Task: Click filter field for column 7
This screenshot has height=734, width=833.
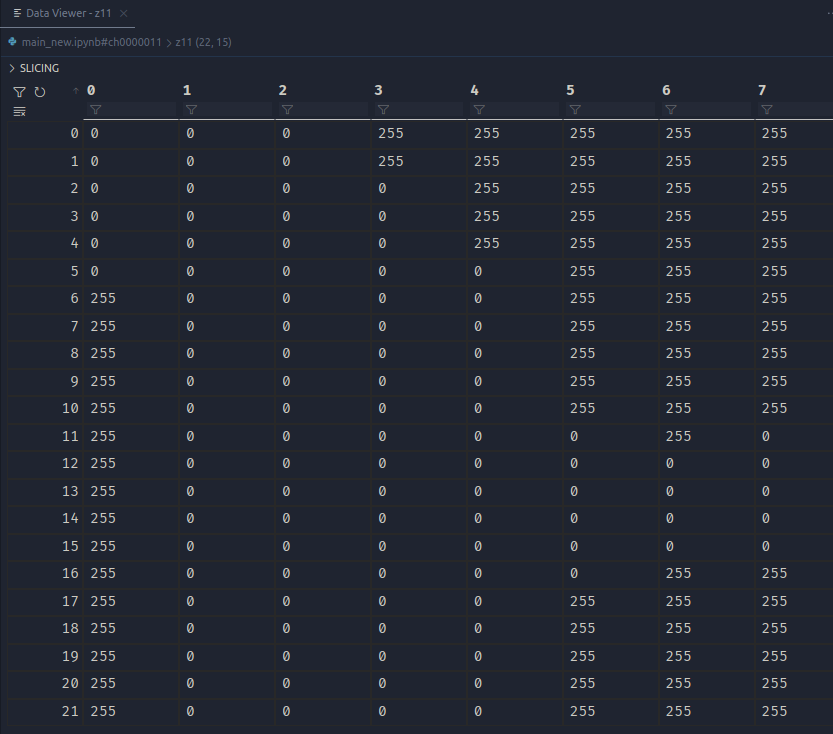Action: point(795,109)
